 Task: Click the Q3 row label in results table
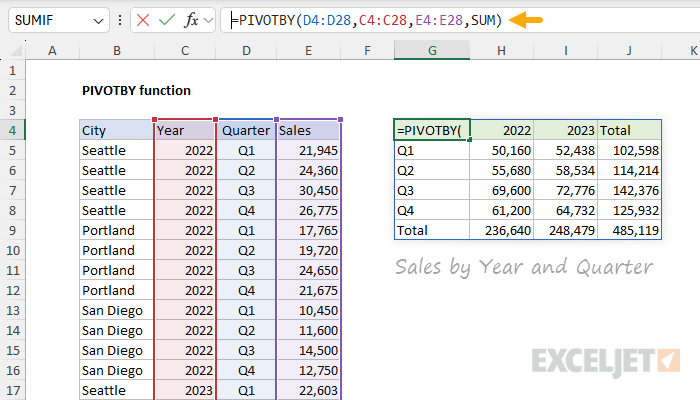[432, 191]
